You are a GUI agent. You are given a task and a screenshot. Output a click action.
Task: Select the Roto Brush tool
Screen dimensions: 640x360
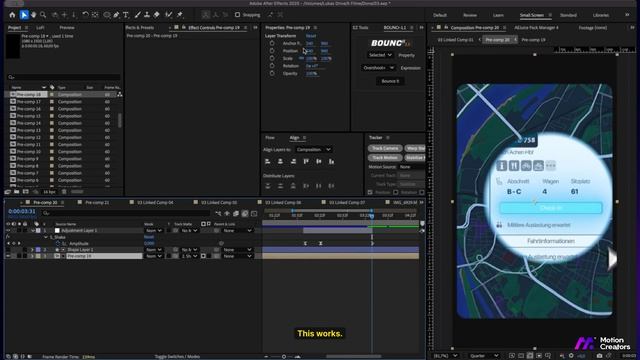pyautogui.click(x=169, y=15)
